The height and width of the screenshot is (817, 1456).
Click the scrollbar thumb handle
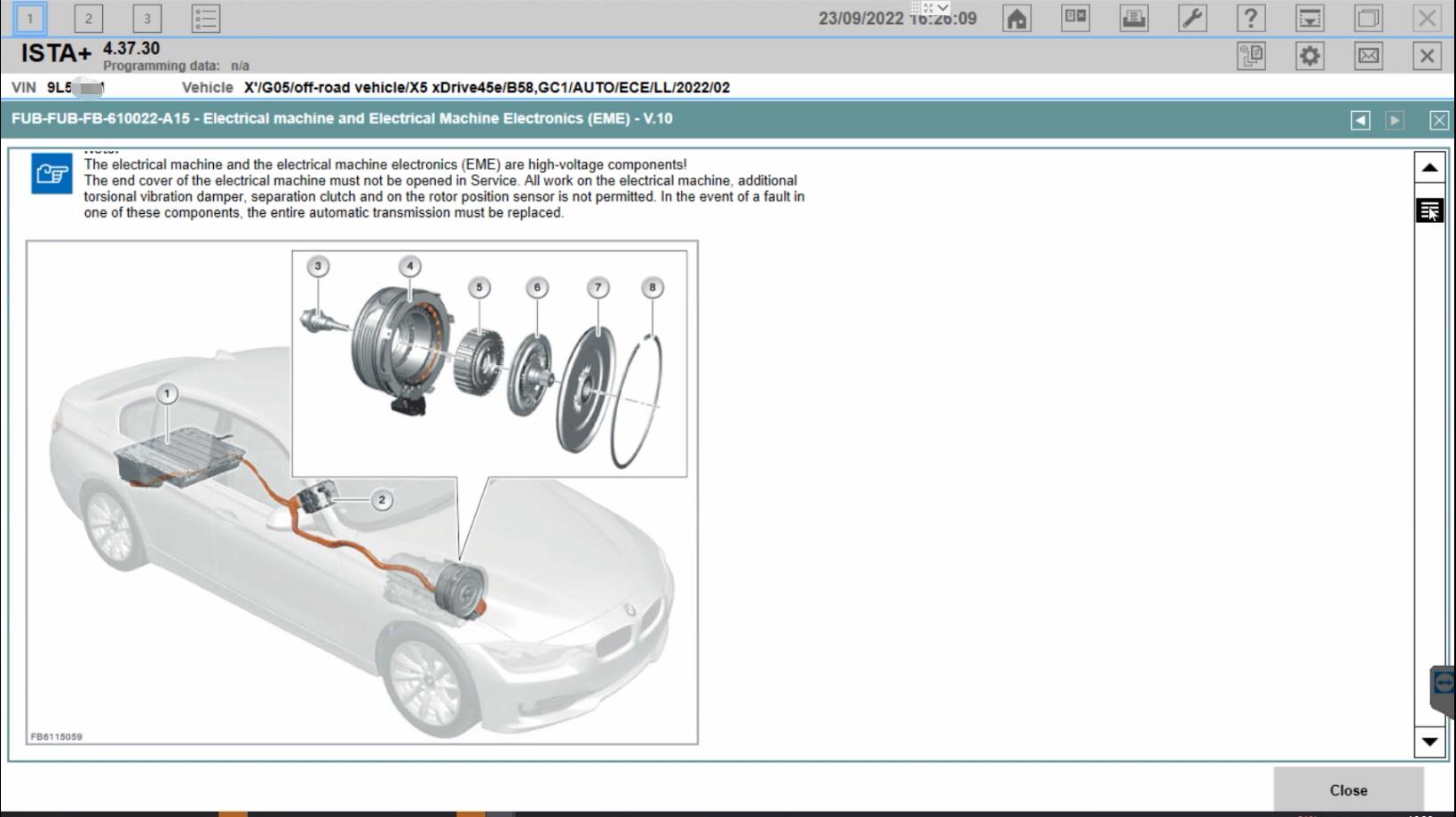pos(1429,210)
